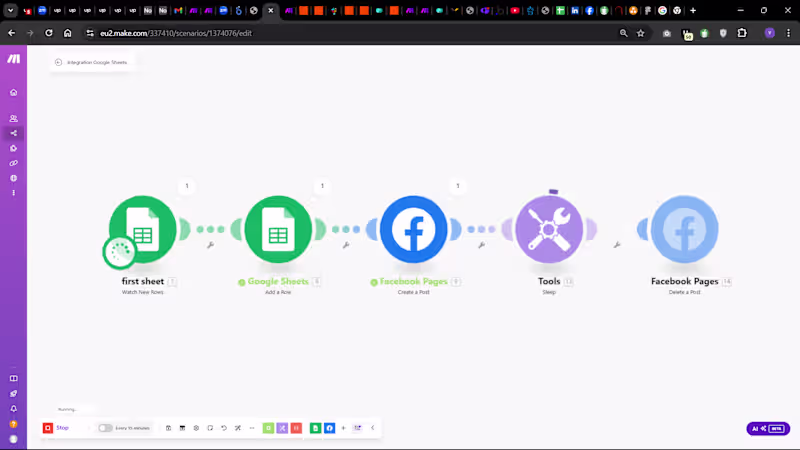Viewport: 800px width, 450px height.
Task: Open the Webhooks globe icon in sidebar
Action: [x=13, y=178]
